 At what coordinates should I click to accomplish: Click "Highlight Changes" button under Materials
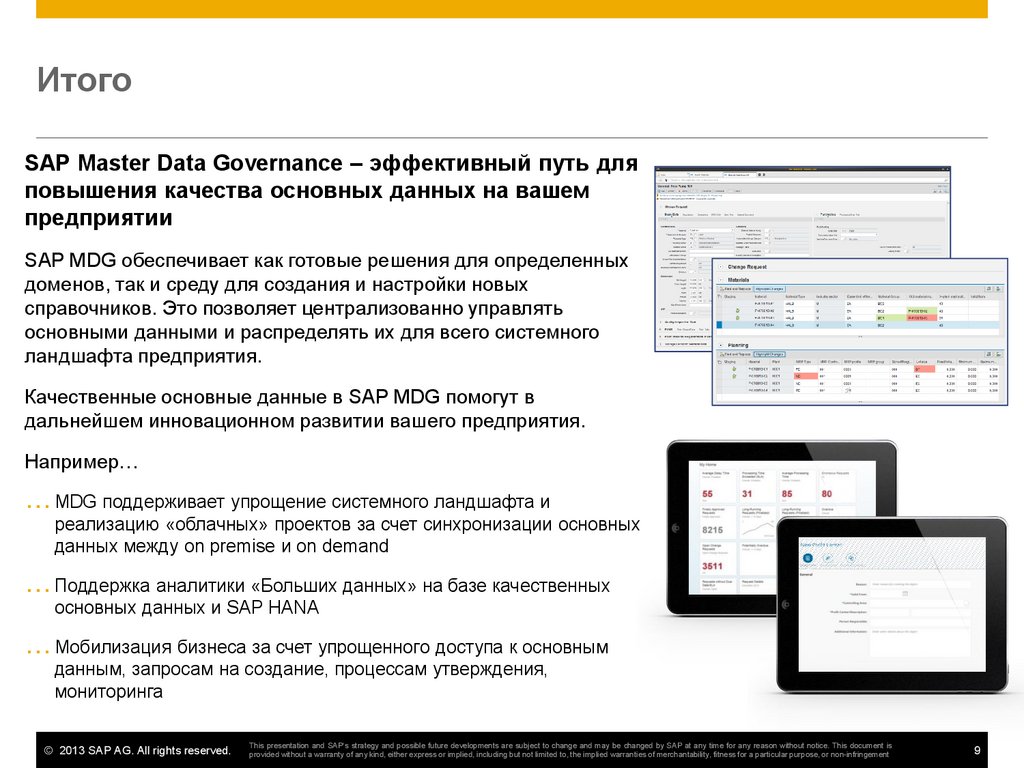[x=769, y=289]
